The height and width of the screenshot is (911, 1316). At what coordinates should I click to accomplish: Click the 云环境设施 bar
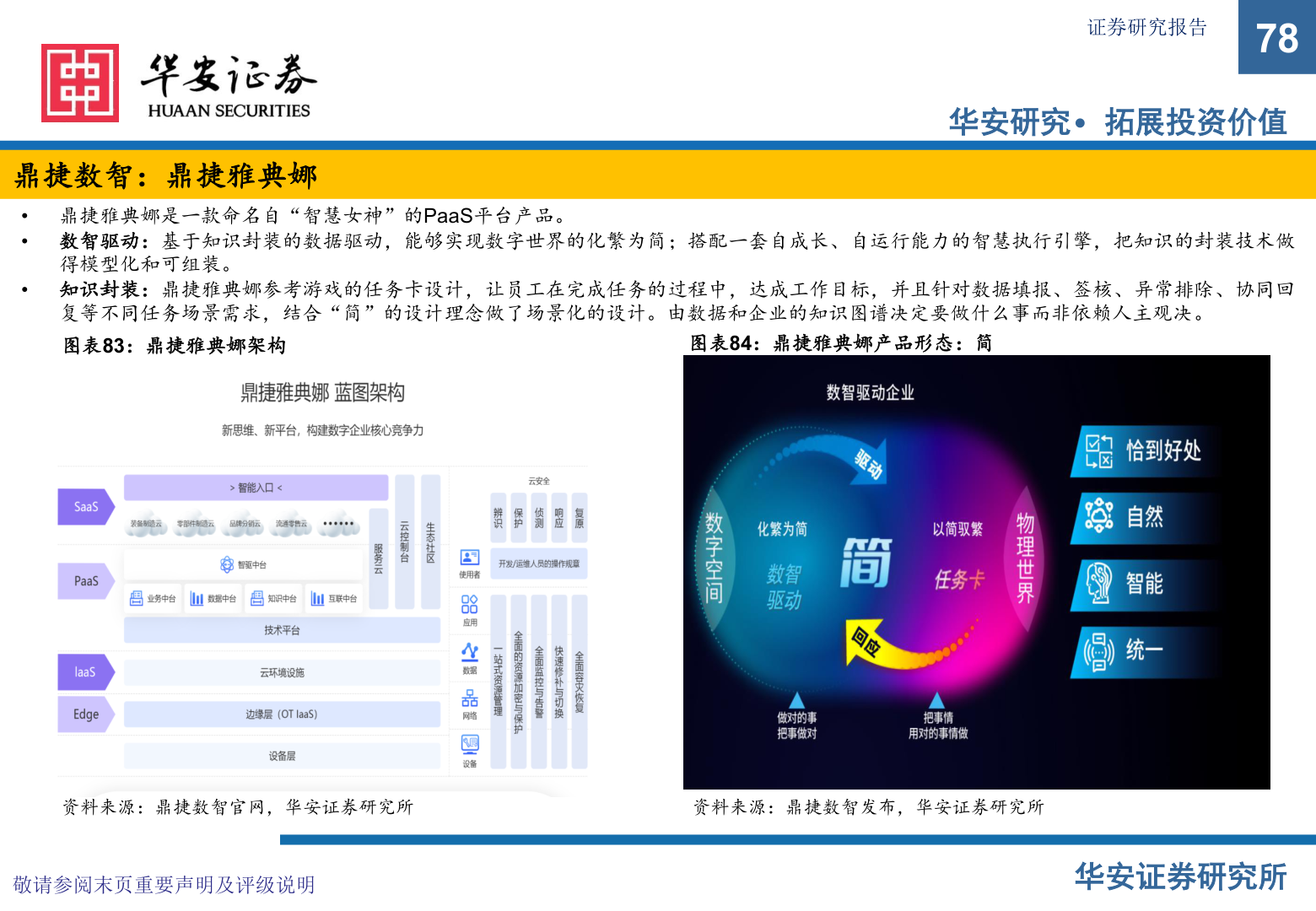(x=282, y=672)
